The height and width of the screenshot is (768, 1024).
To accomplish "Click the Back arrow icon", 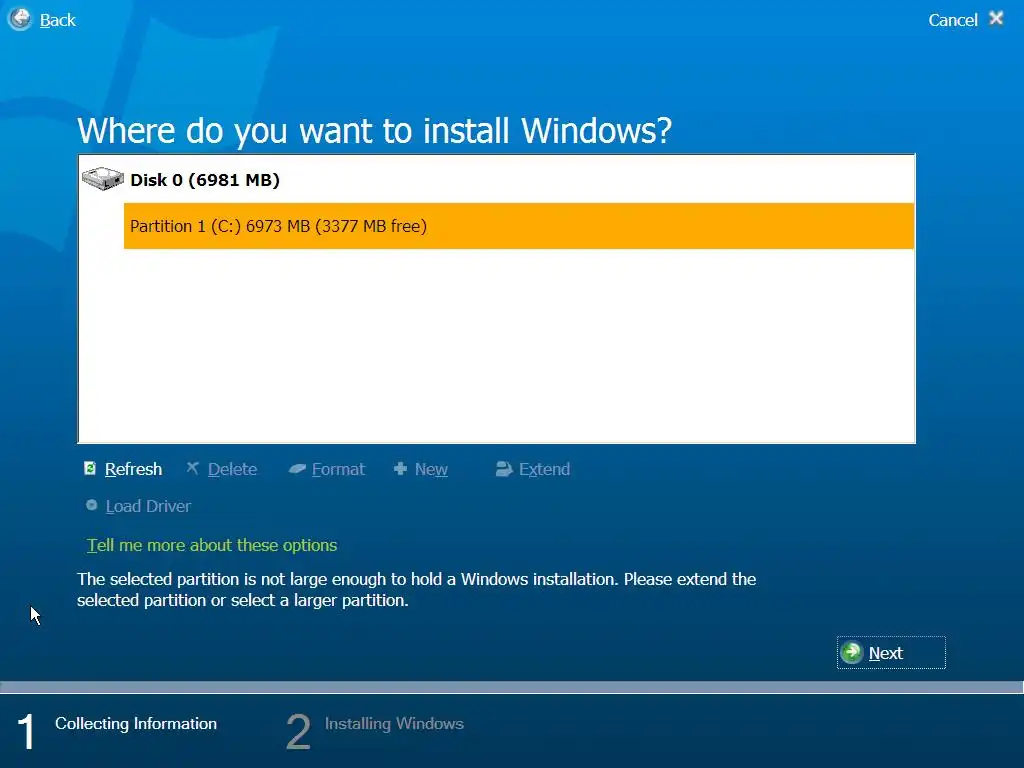I will [20, 18].
